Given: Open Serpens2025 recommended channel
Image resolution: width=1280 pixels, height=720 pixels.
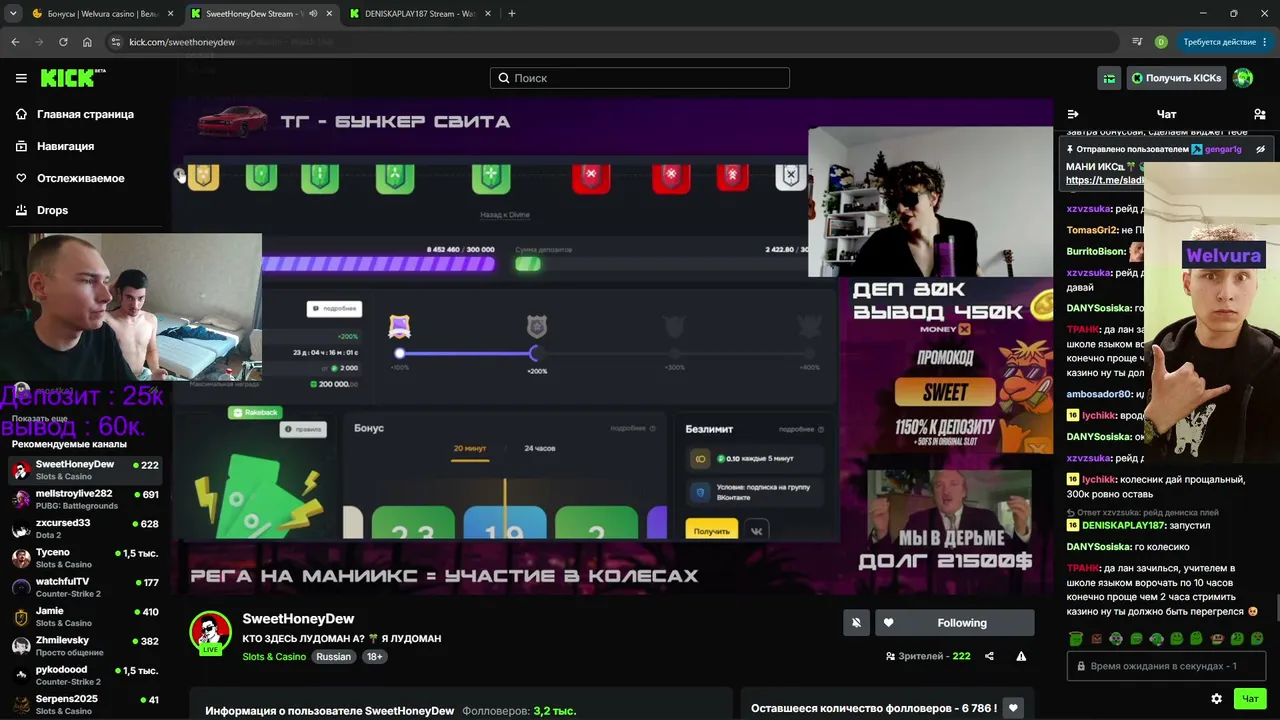Looking at the screenshot, I should 86,704.
